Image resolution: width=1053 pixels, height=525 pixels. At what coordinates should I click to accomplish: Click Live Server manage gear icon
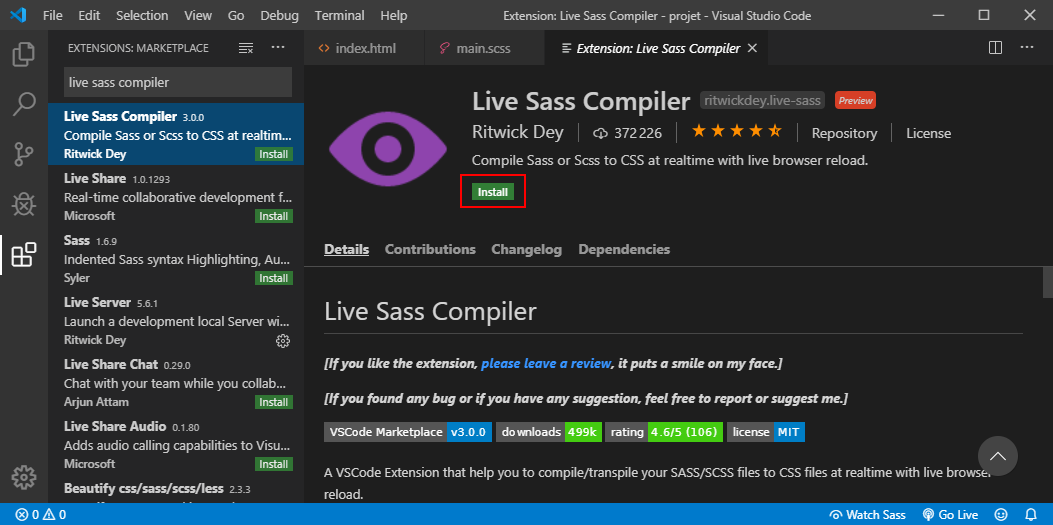pos(283,340)
